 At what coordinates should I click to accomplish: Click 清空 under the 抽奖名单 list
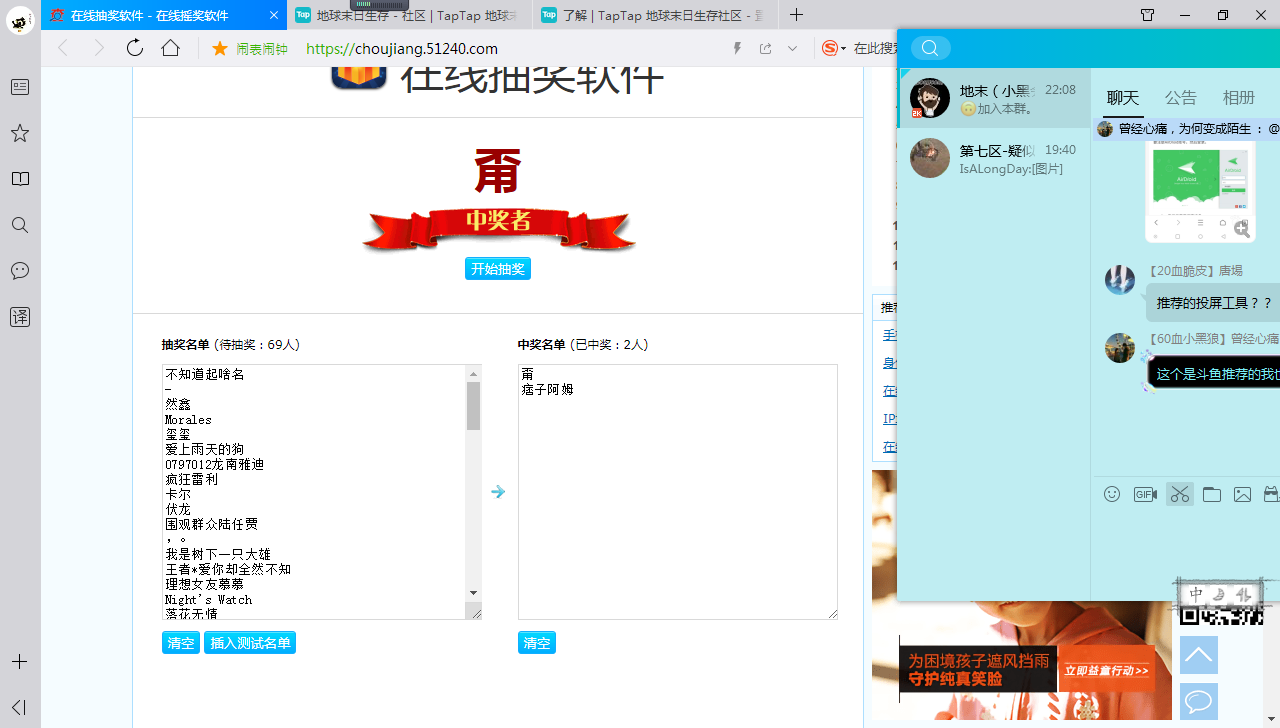click(x=181, y=643)
